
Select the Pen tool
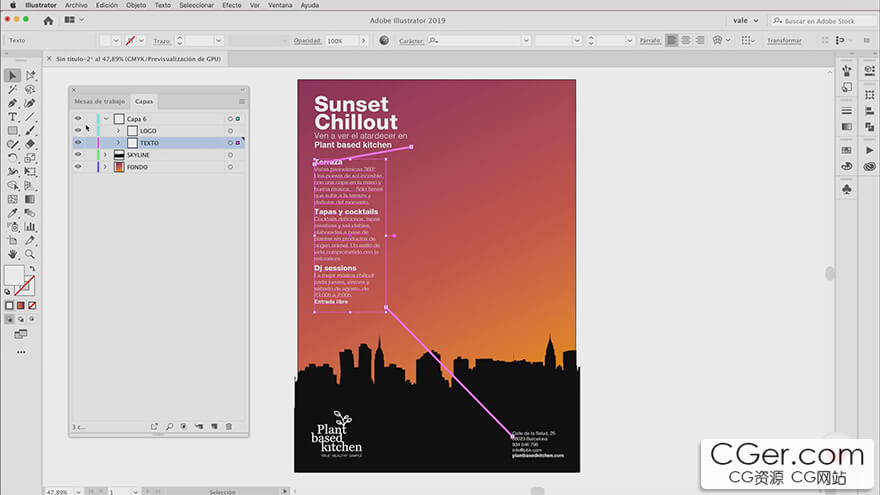point(12,103)
